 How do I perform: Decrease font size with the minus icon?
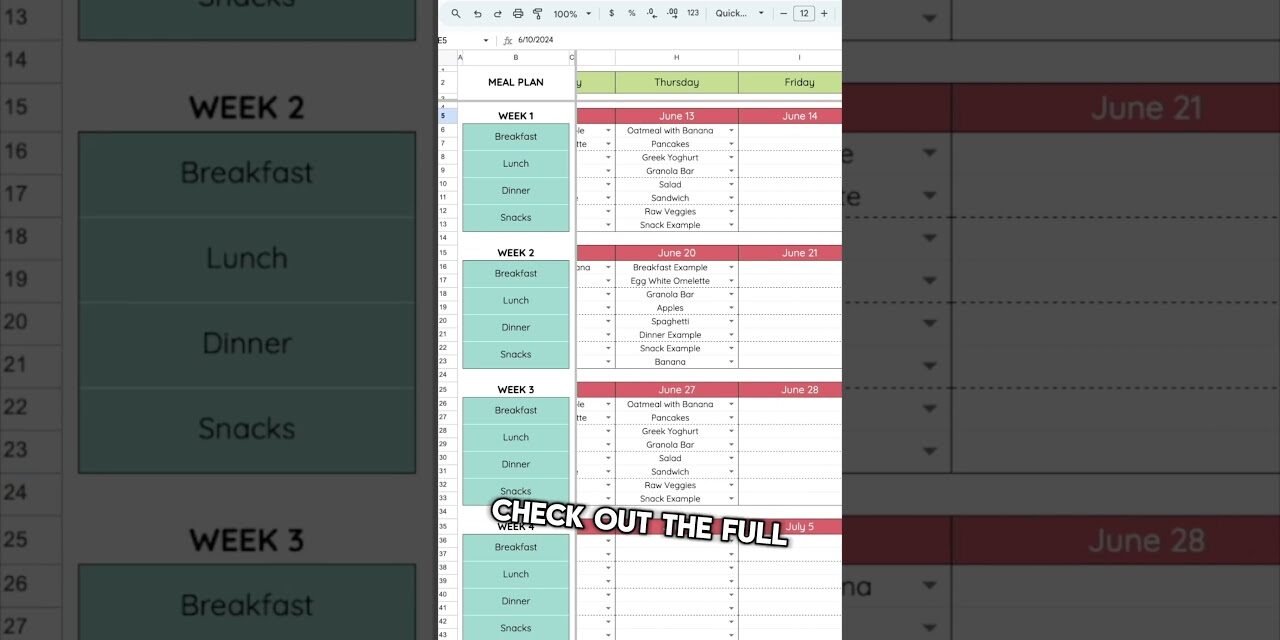(784, 13)
